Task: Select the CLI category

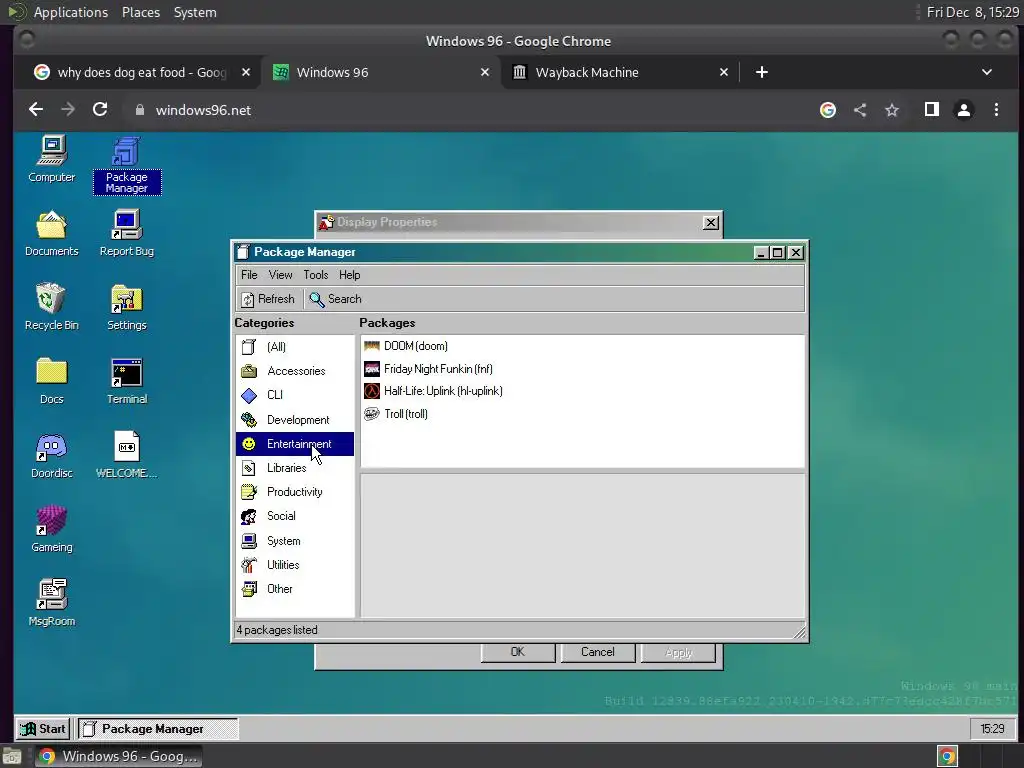Action: (x=295, y=395)
